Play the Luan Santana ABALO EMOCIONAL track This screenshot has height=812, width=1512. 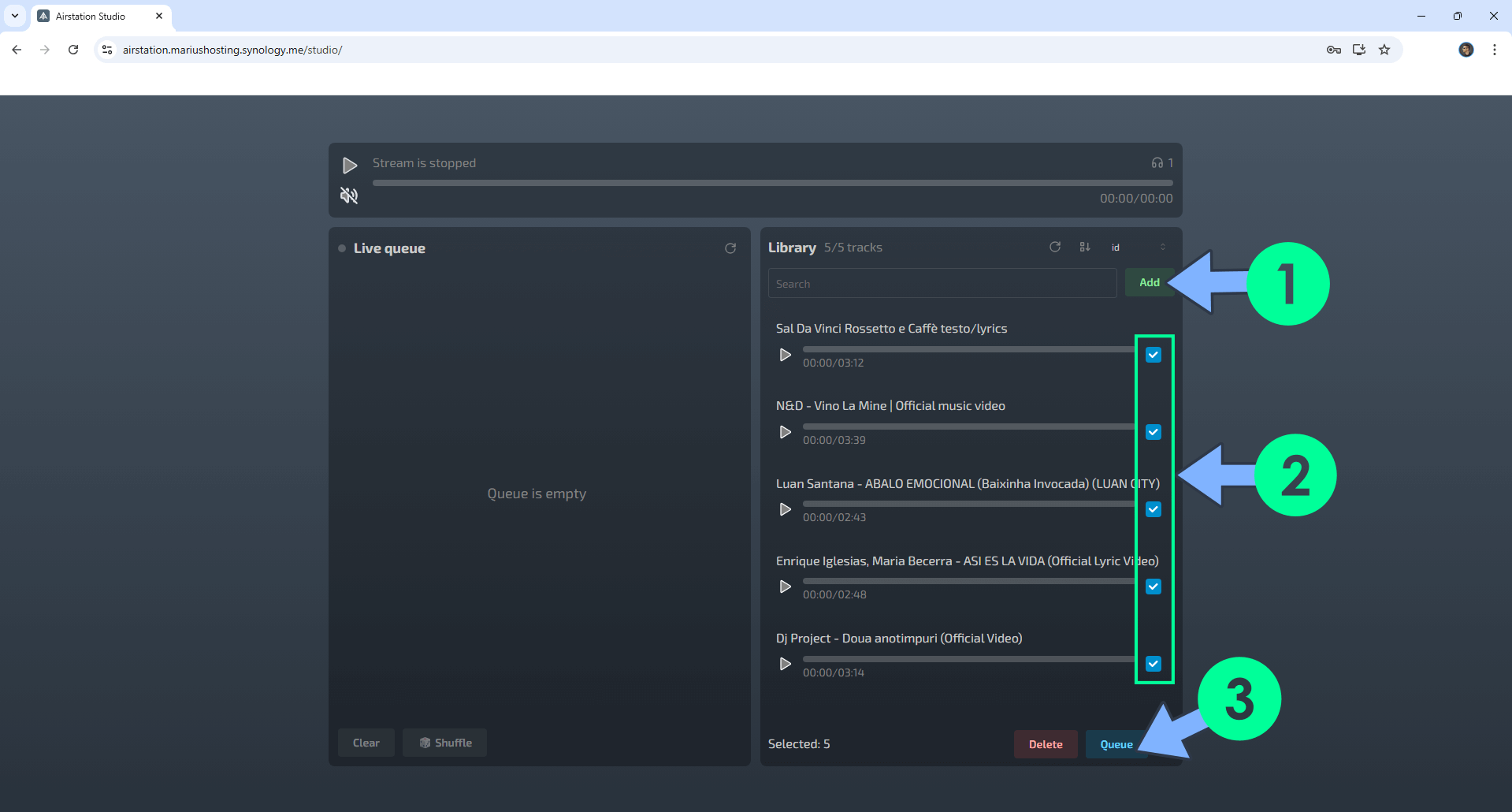click(x=785, y=509)
